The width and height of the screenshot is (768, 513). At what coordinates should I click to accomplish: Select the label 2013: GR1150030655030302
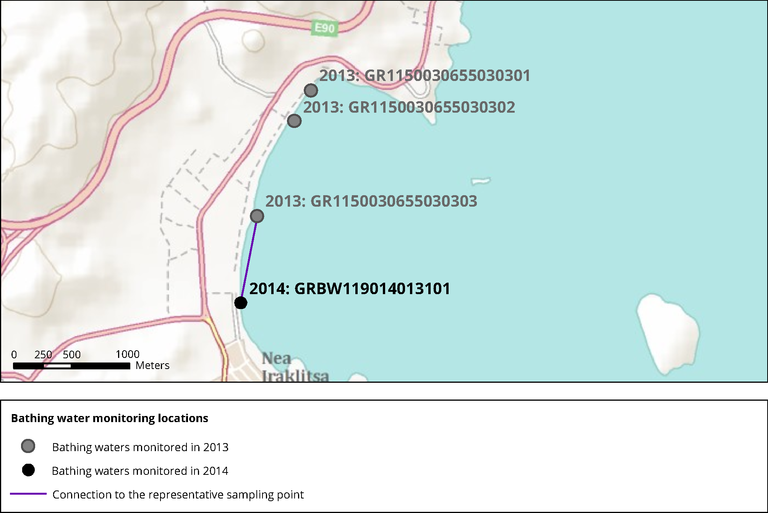point(409,106)
